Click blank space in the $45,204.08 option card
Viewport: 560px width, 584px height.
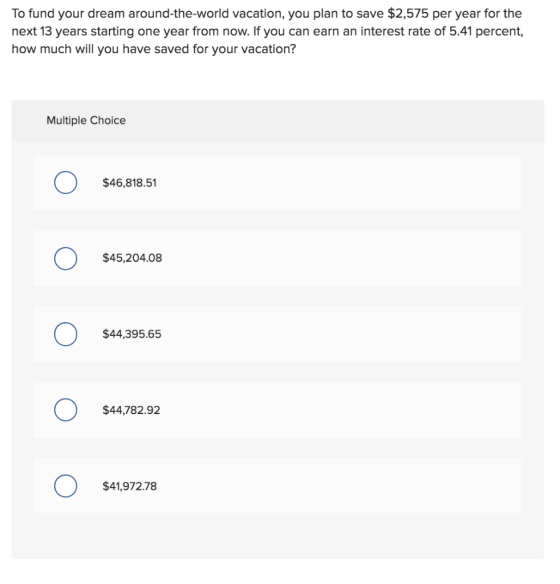point(335,258)
